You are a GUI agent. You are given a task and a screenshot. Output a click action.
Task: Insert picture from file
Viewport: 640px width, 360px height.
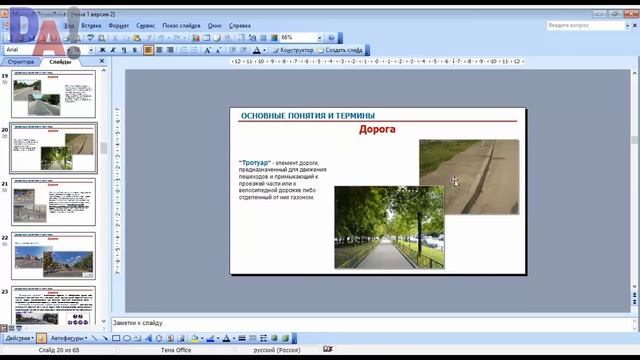pos(180,338)
